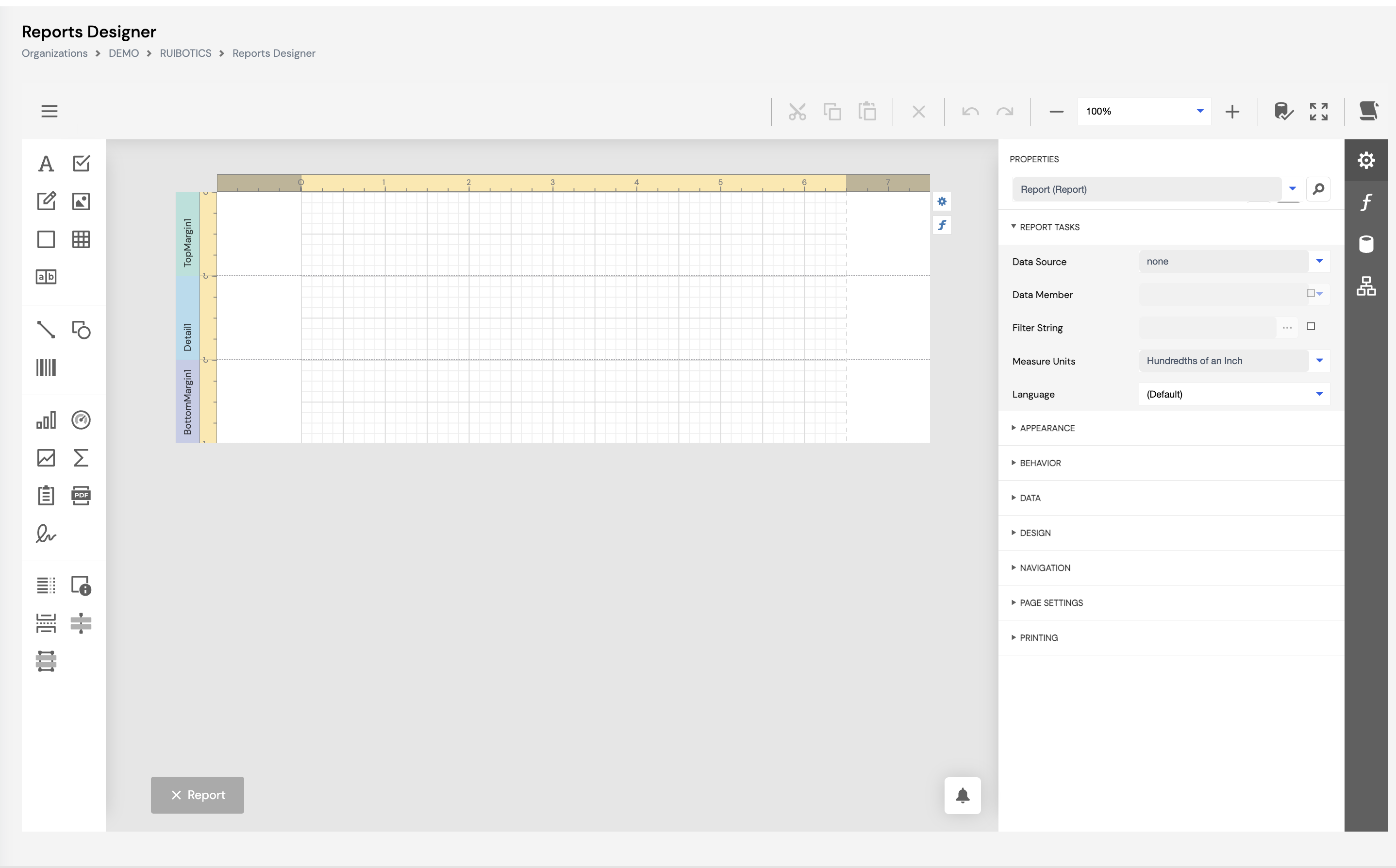Open Filter String editor ellipsis button

pyautogui.click(x=1287, y=327)
